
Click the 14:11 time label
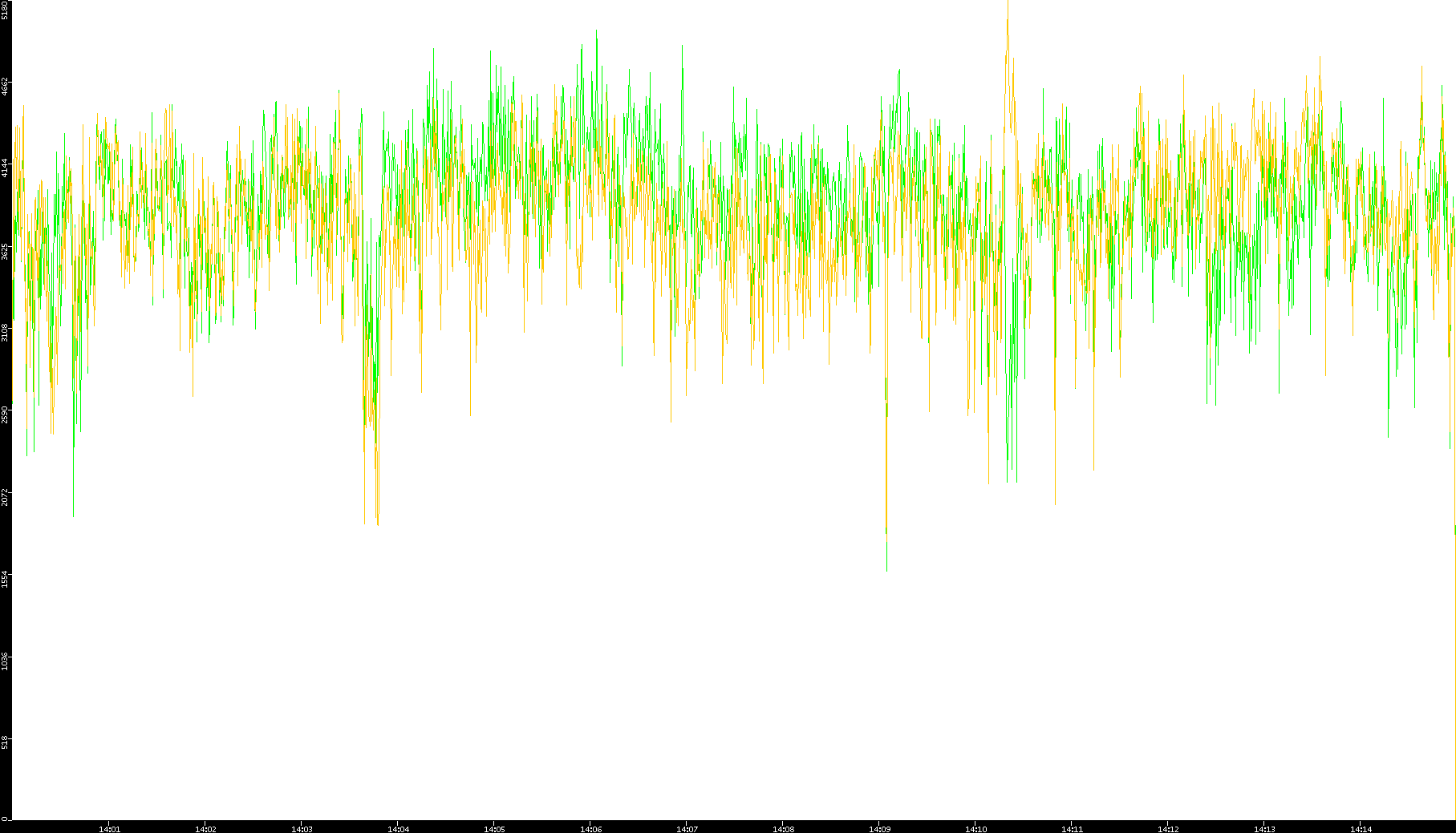(x=1072, y=829)
